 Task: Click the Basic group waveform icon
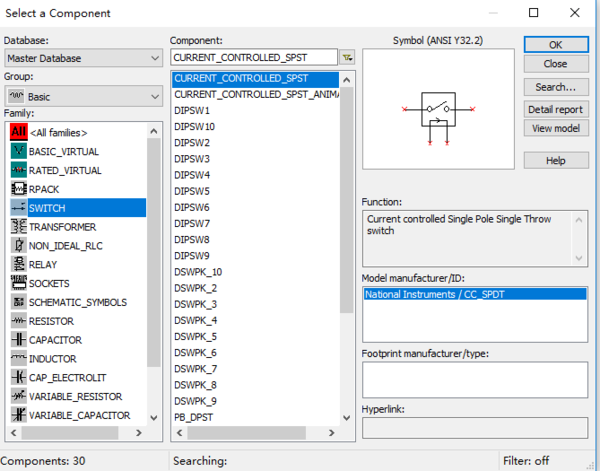pyautogui.click(x=16, y=96)
